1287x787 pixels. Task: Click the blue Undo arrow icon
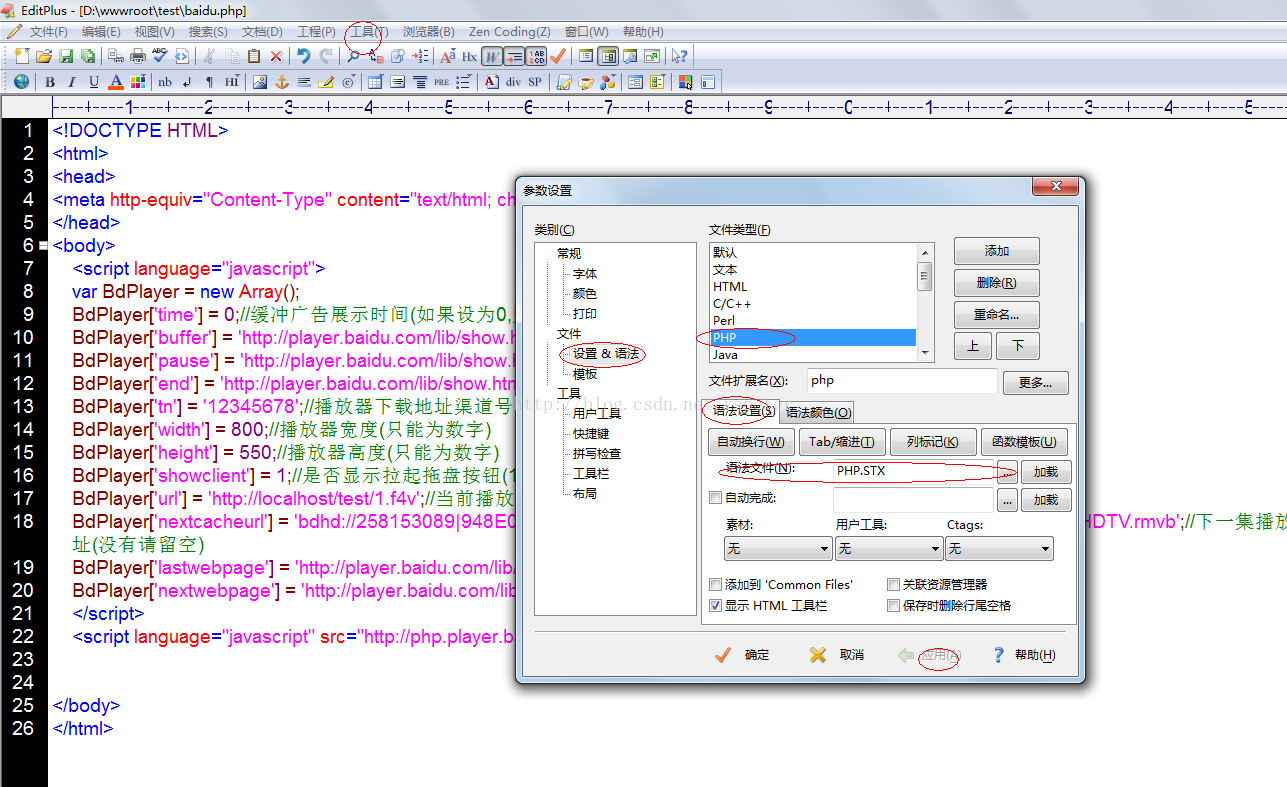point(303,56)
